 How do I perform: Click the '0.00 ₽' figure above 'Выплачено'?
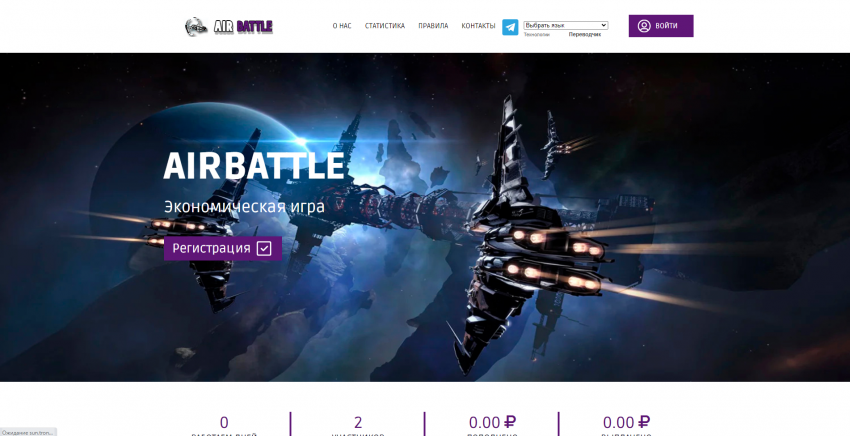(626, 422)
